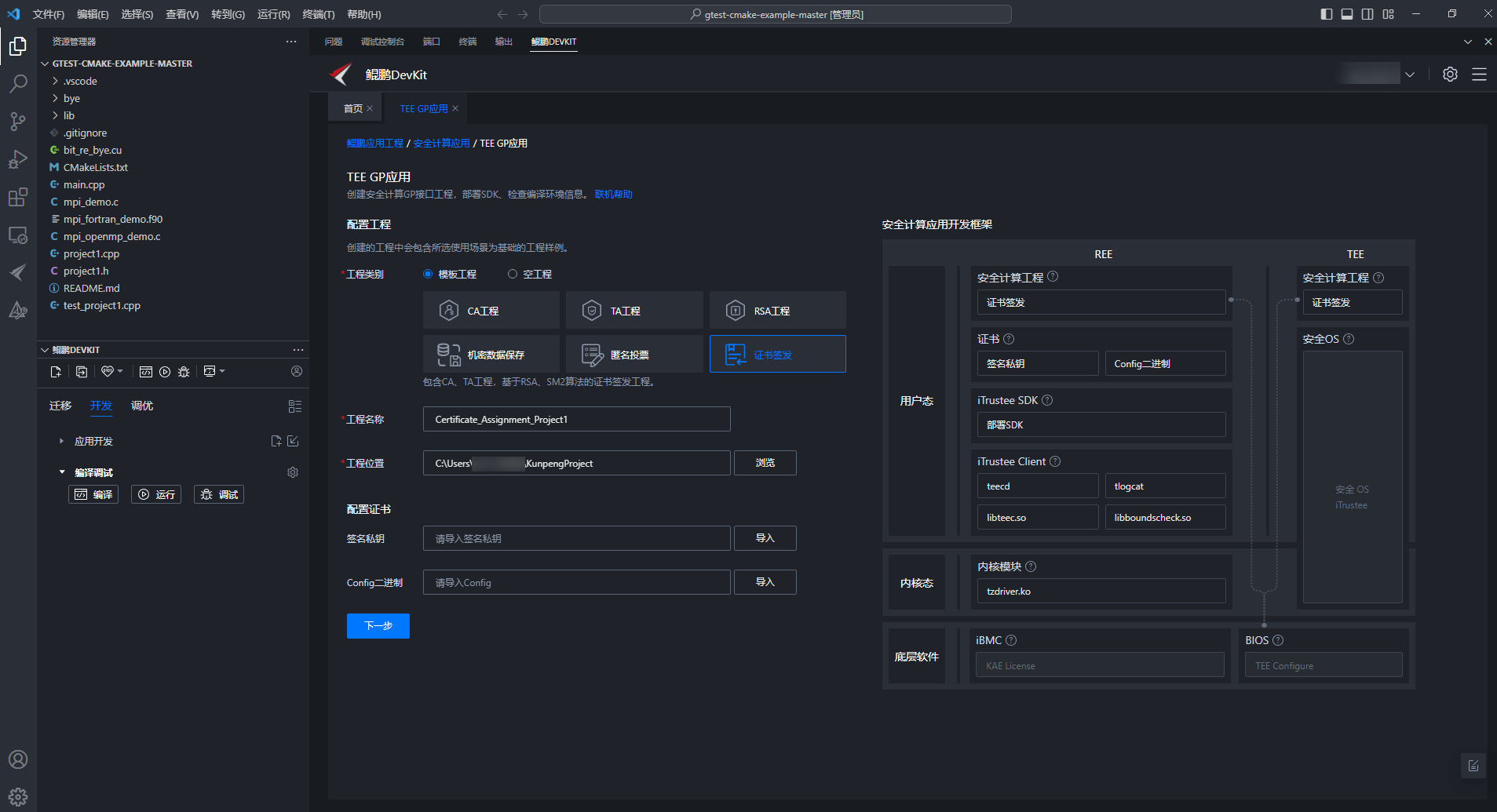Open the Run and Debug view
The height and width of the screenshot is (812, 1497).
[18, 158]
